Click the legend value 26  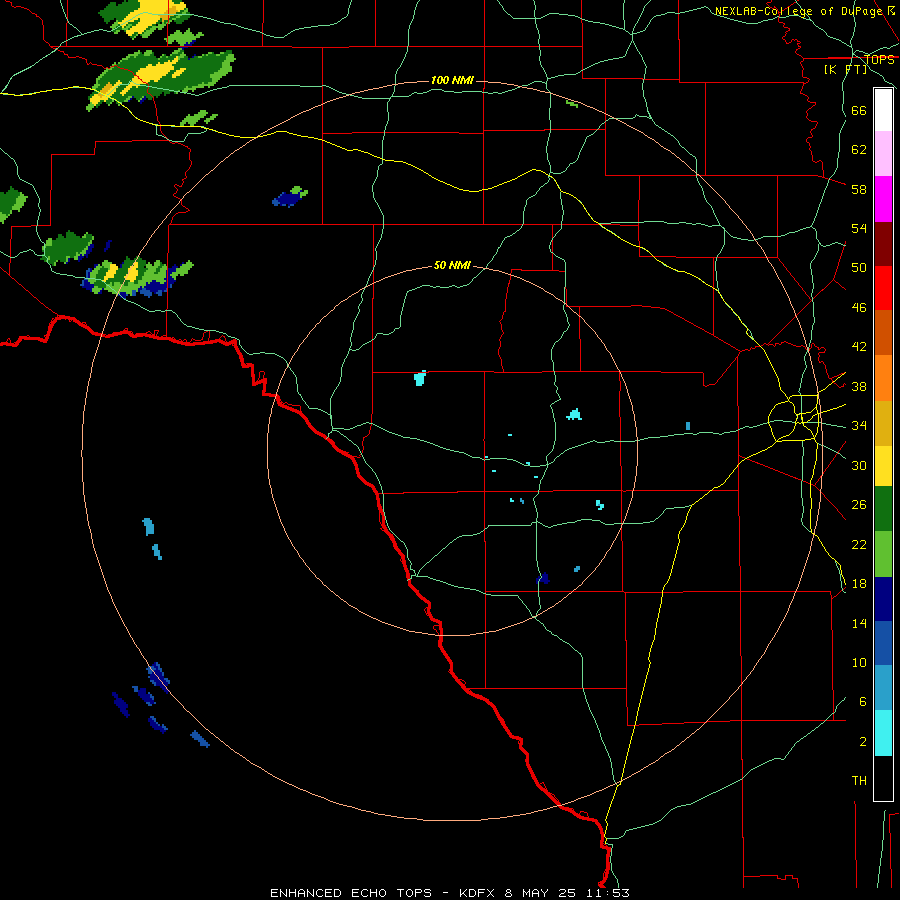pos(859,505)
